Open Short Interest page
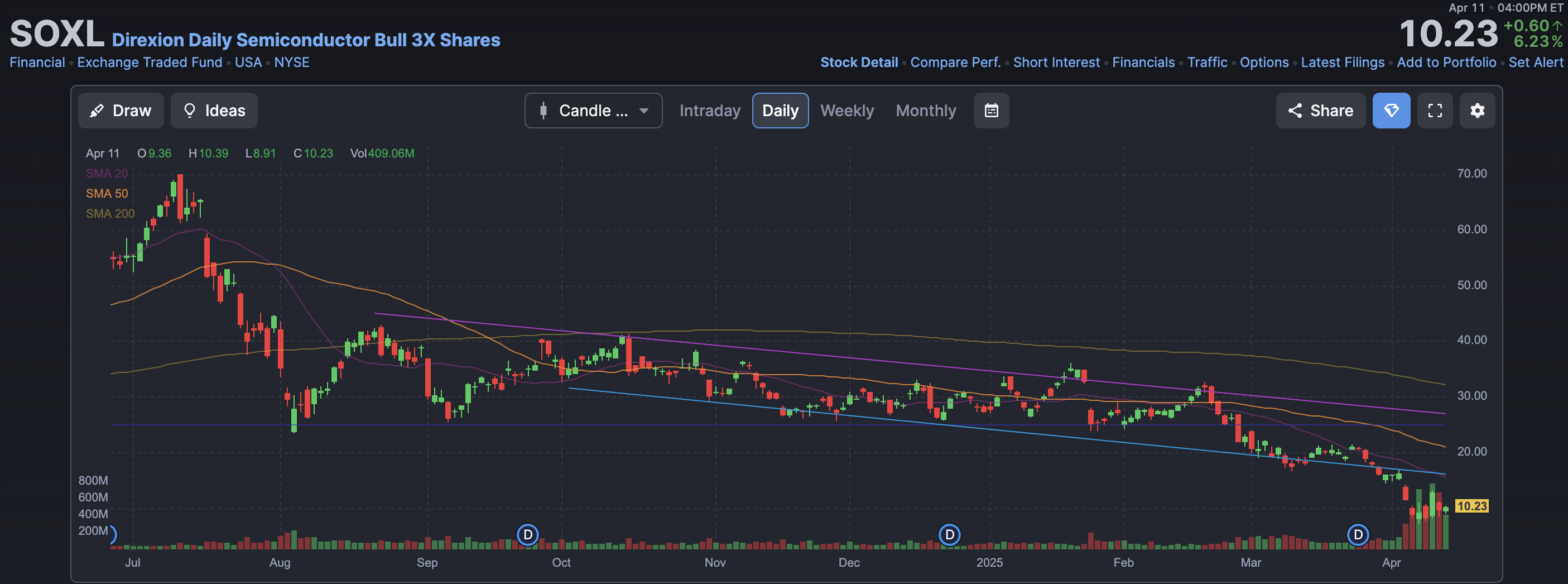1568x584 pixels. pyautogui.click(x=1056, y=62)
